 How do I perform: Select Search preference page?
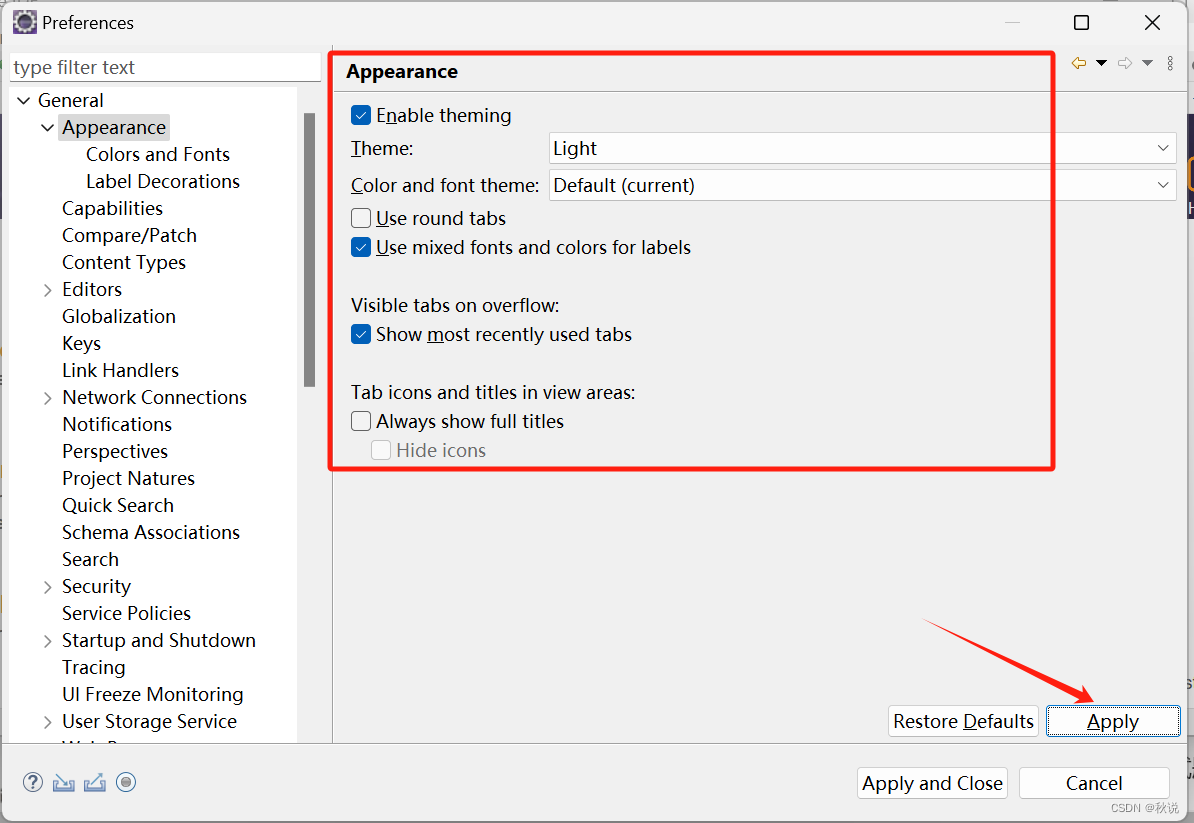click(x=91, y=560)
